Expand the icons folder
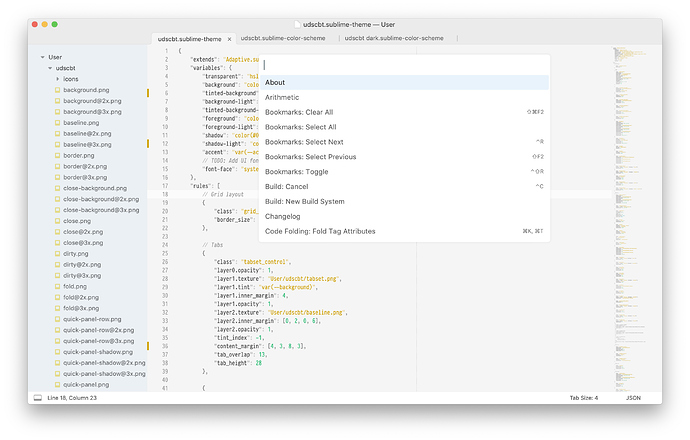690x440 pixels. (58, 79)
